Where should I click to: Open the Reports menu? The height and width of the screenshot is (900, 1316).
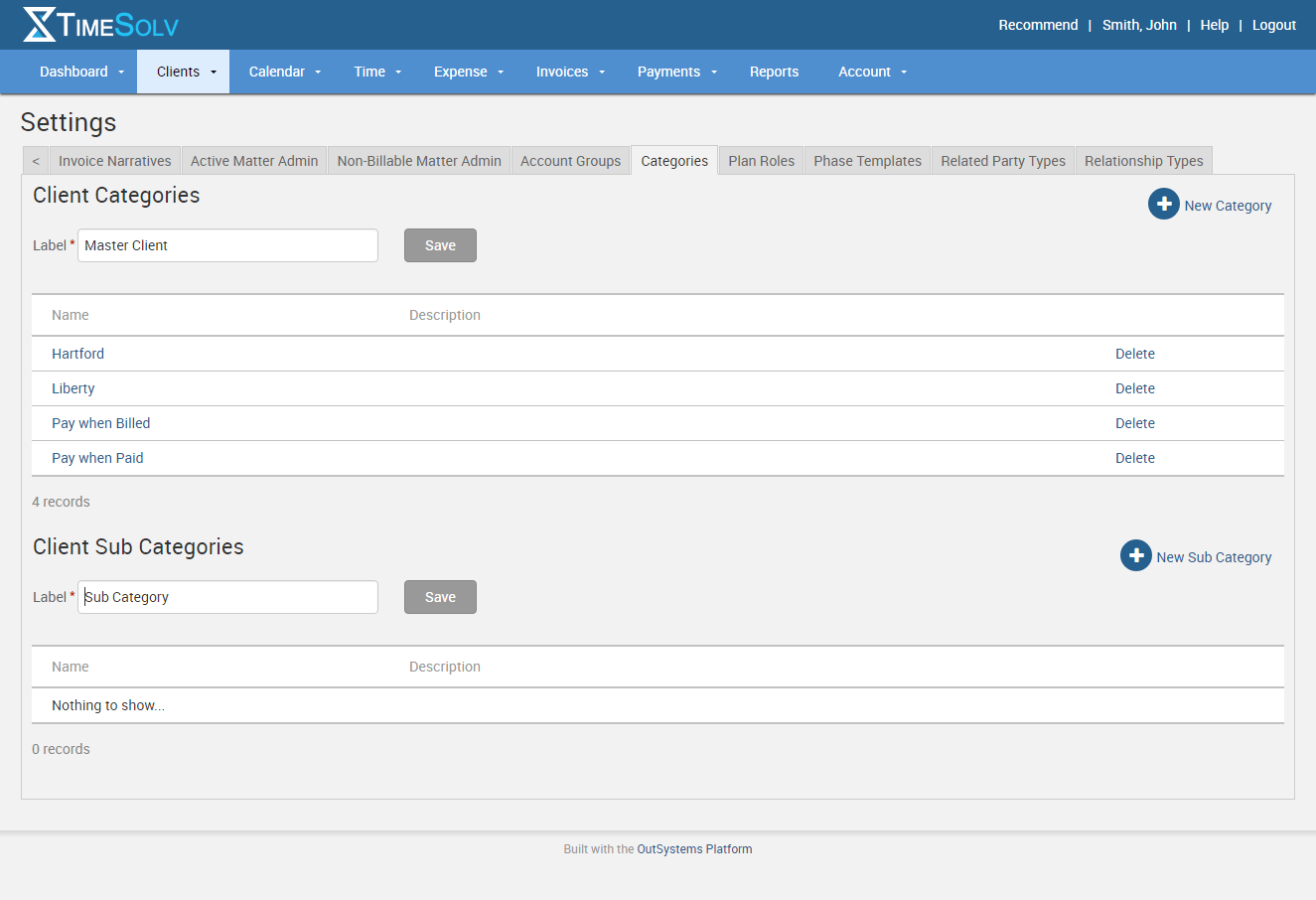774,71
